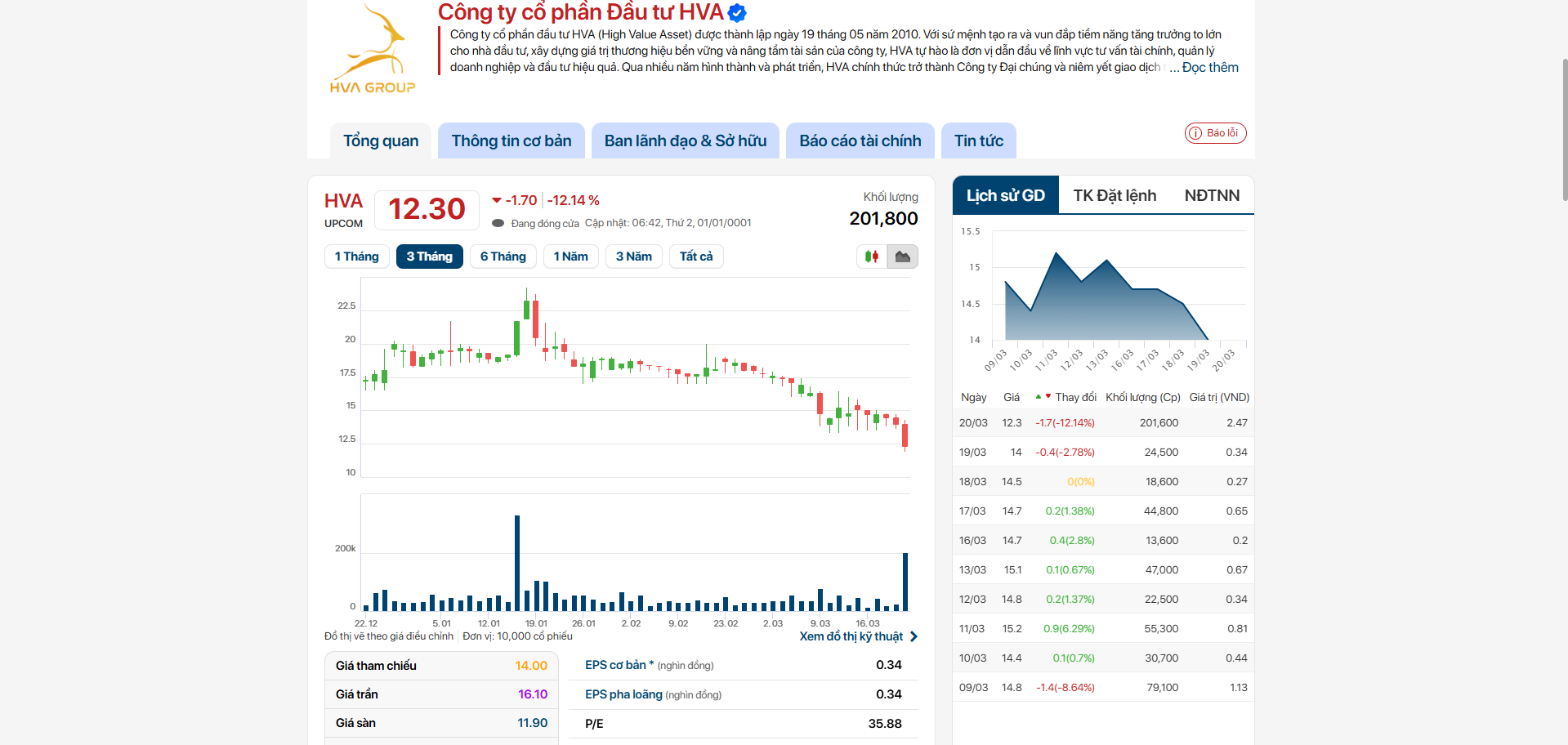Click the red down triangle beside -1.70
The width and height of the screenshot is (1568, 745).
point(497,200)
